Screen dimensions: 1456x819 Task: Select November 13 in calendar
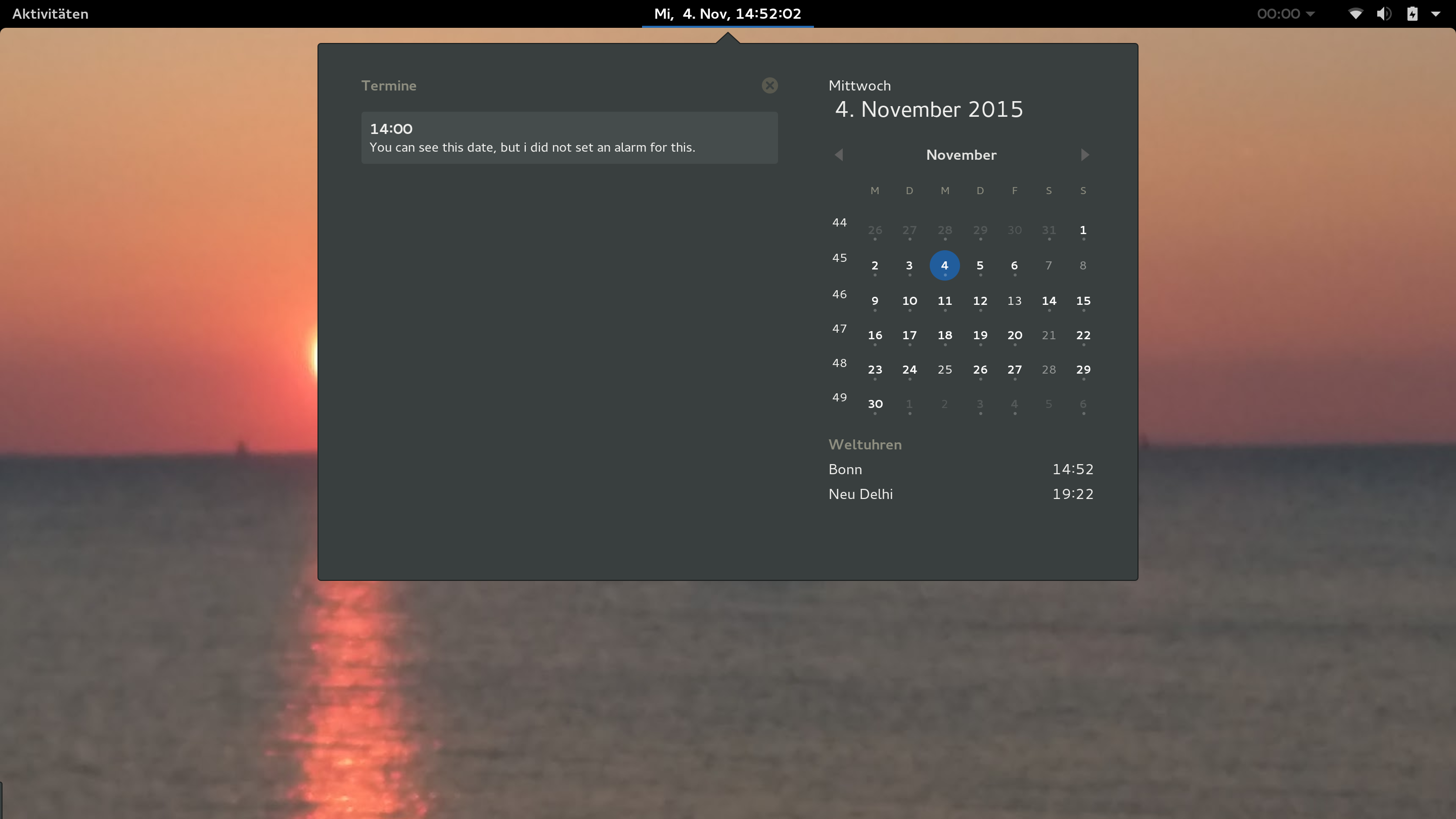click(x=1014, y=301)
